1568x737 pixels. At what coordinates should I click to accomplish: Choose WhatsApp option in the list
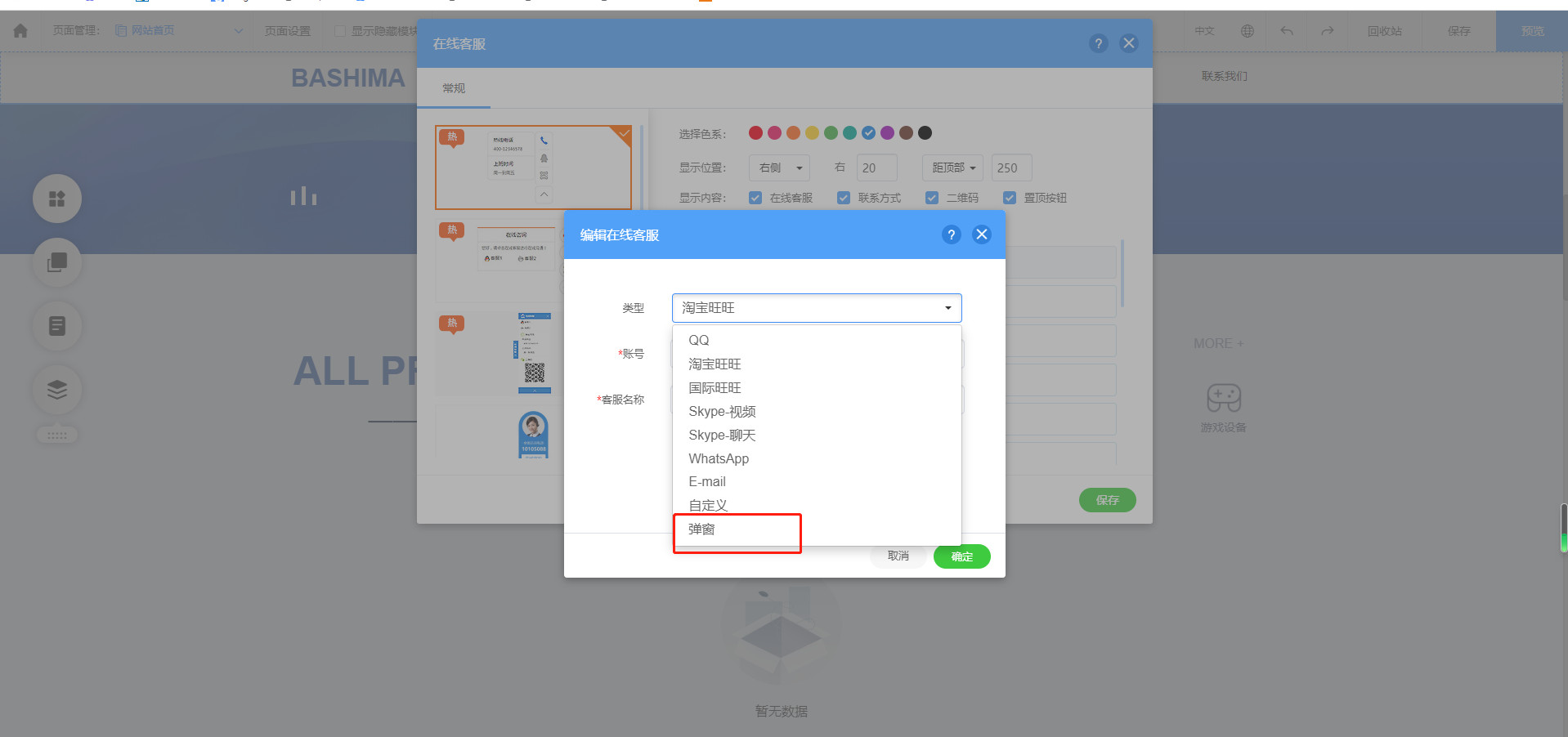pyautogui.click(x=719, y=458)
